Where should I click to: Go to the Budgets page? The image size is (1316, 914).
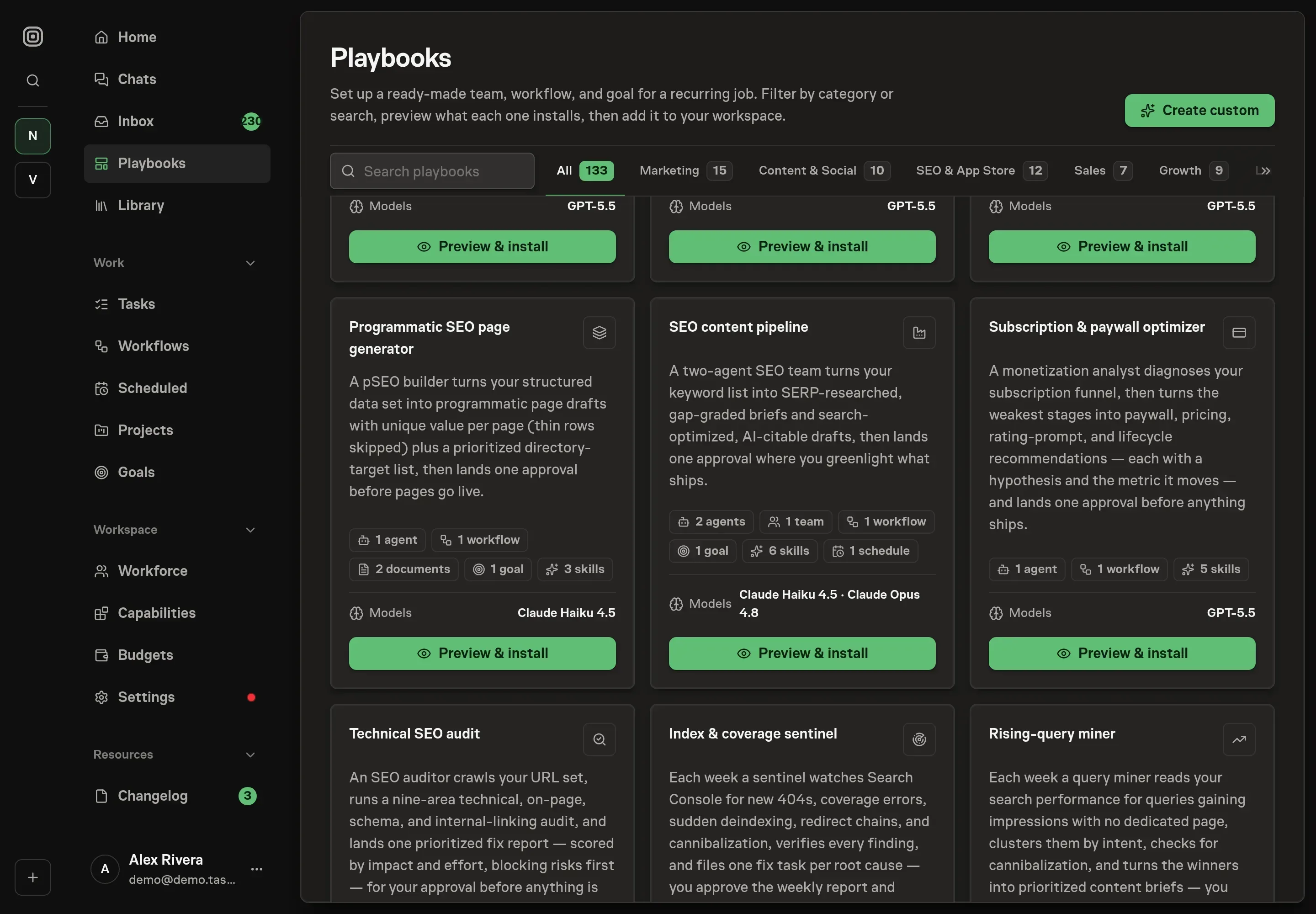[177, 655]
